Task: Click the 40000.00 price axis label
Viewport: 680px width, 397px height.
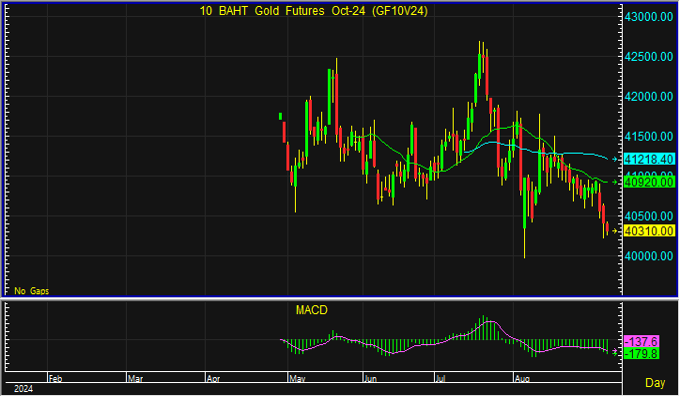Action: coord(649,256)
